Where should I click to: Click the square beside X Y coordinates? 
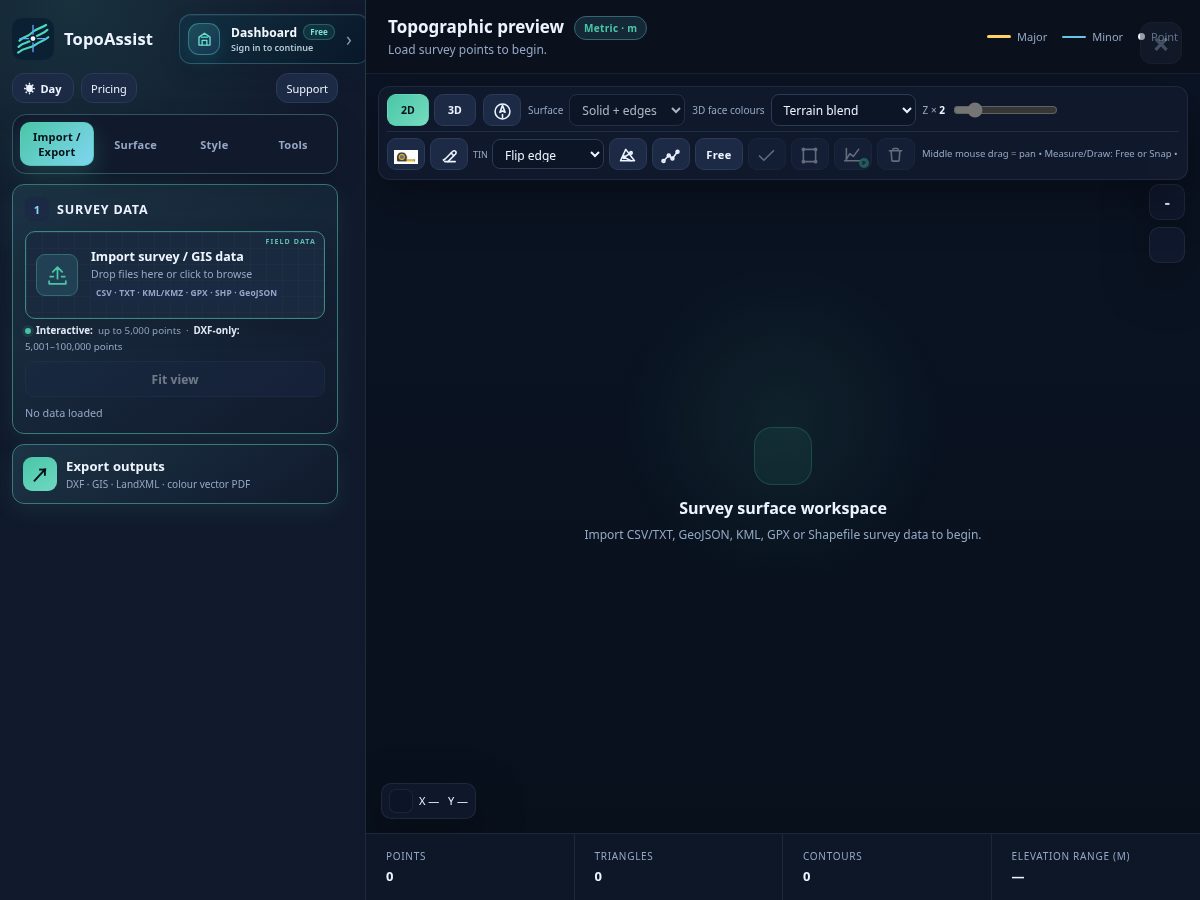point(400,801)
